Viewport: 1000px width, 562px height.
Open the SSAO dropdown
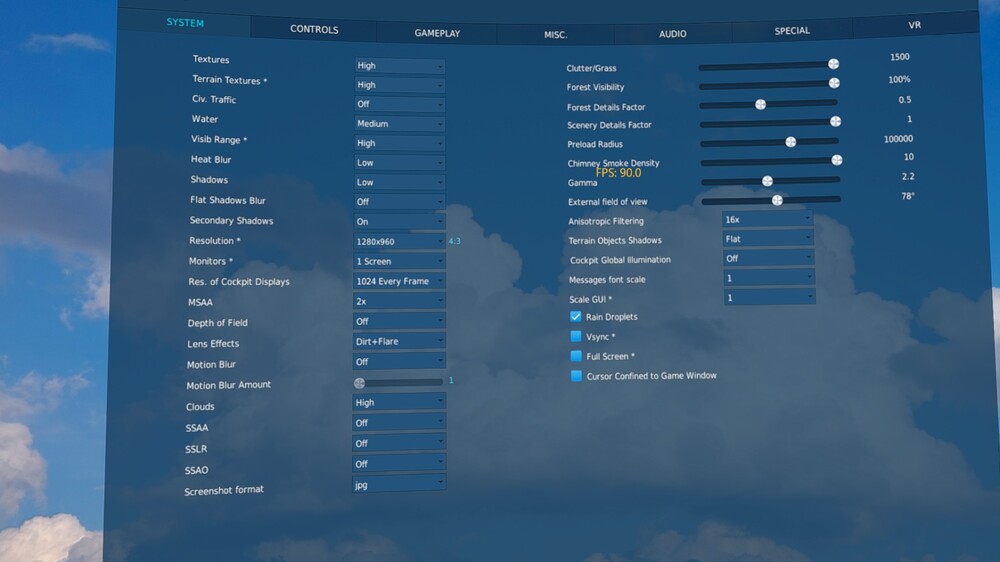coord(399,464)
